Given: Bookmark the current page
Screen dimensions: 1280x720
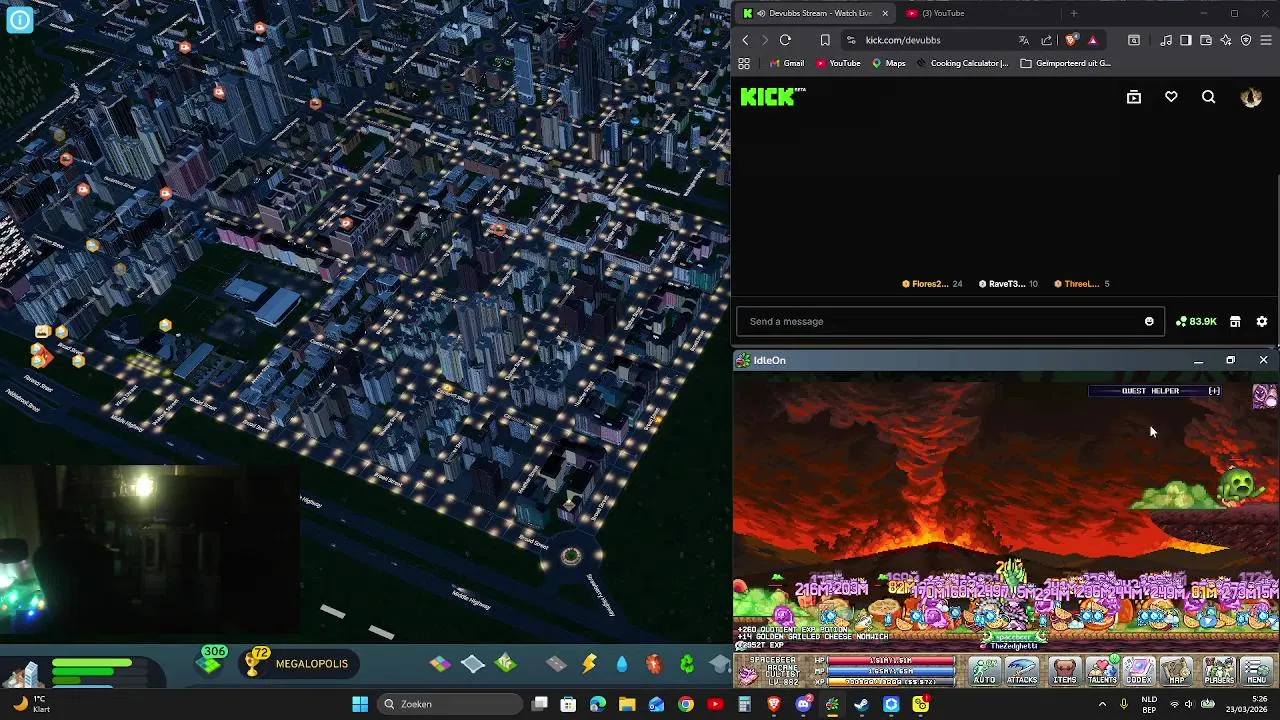Looking at the screenshot, I should pos(825,40).
